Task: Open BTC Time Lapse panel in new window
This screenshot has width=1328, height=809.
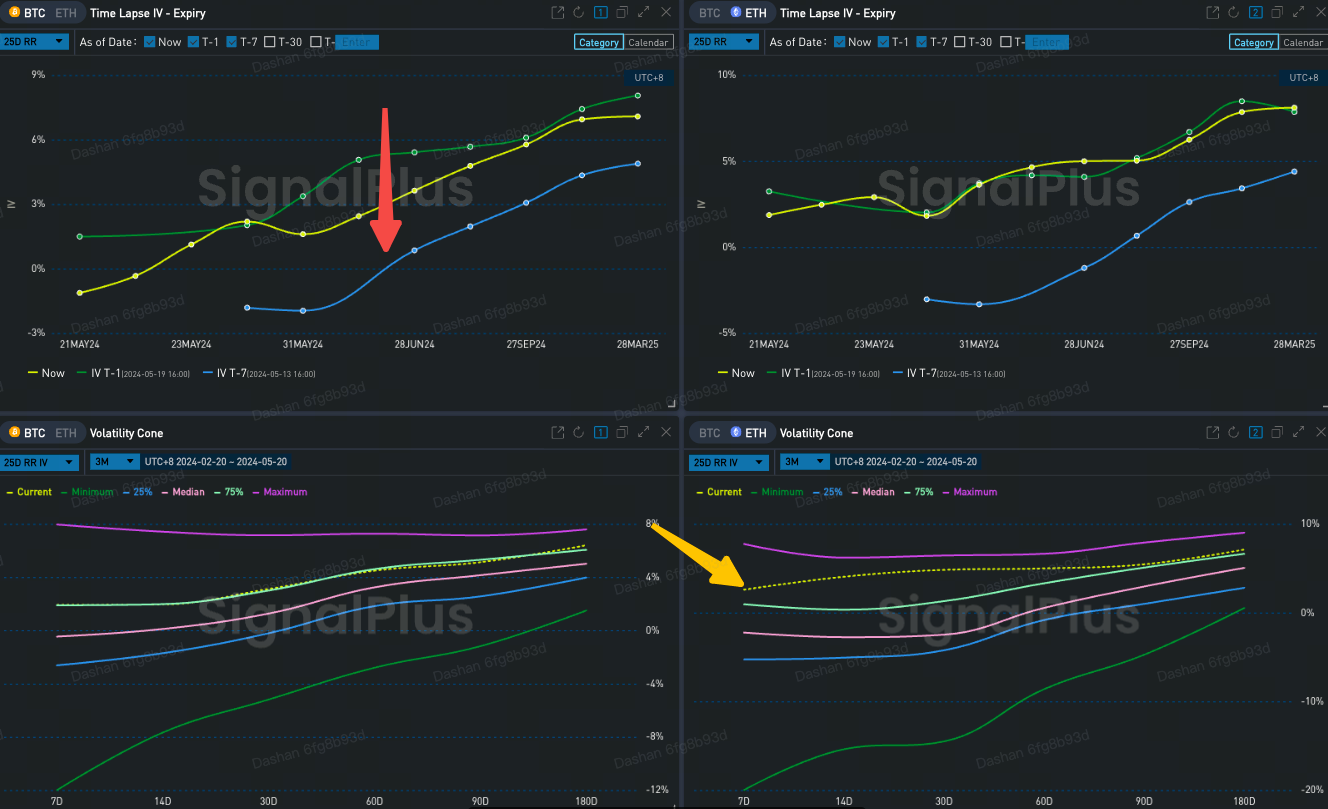Action: pyautogui.click(x=558, y=13)
